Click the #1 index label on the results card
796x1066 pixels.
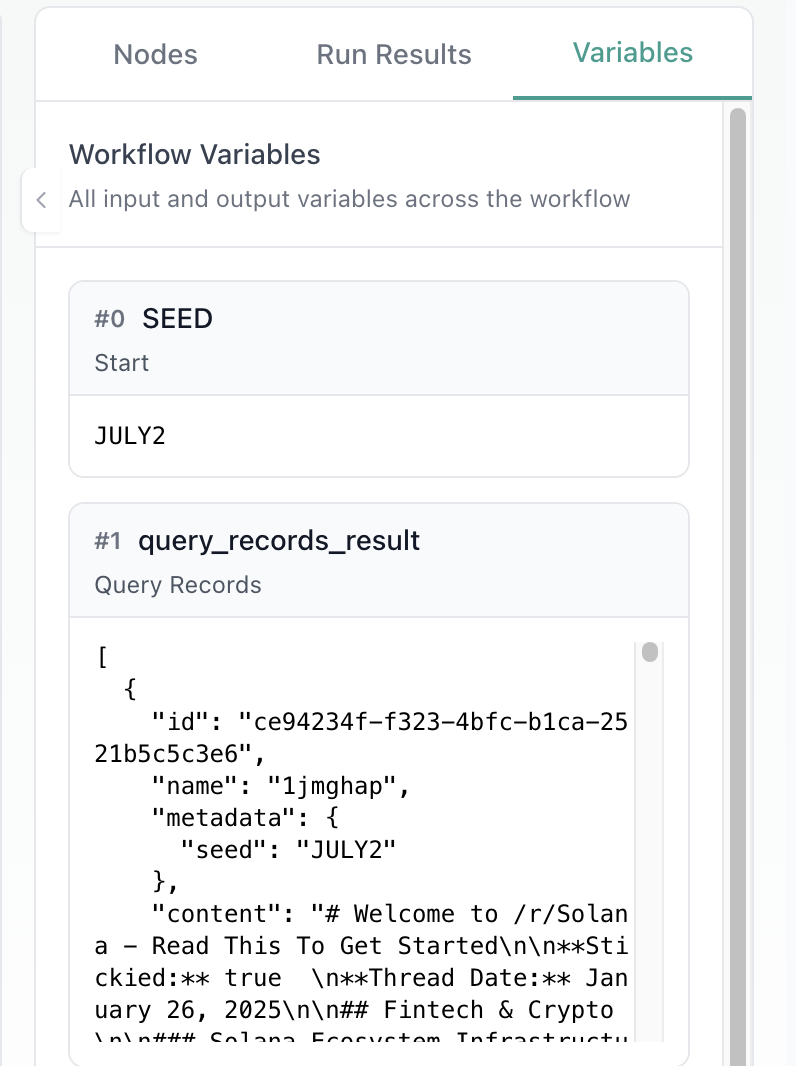[x=110, y=541]
